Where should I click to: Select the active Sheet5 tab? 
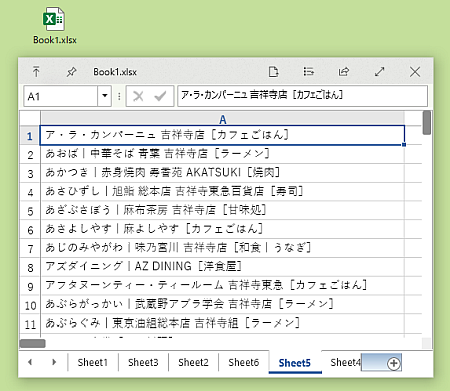[295, 363]
